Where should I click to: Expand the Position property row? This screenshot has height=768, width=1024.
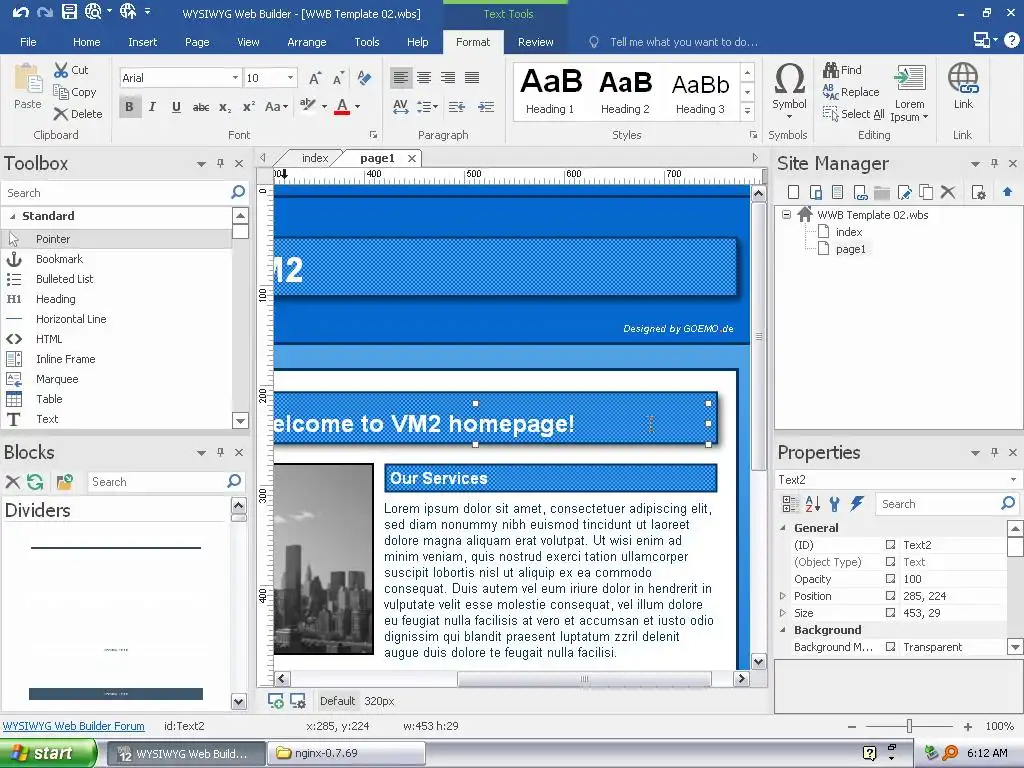783,596
